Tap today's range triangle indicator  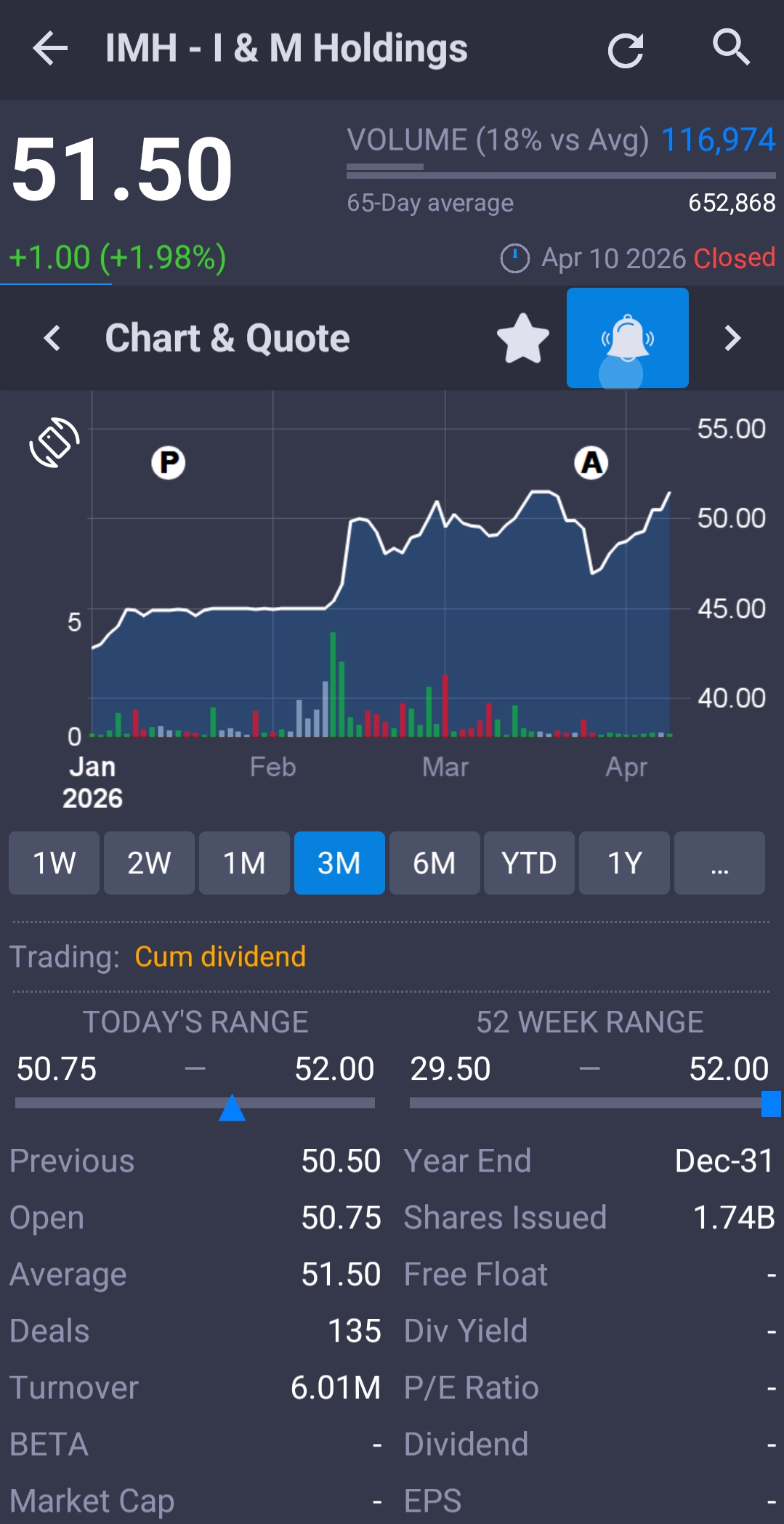[232, 1108]
